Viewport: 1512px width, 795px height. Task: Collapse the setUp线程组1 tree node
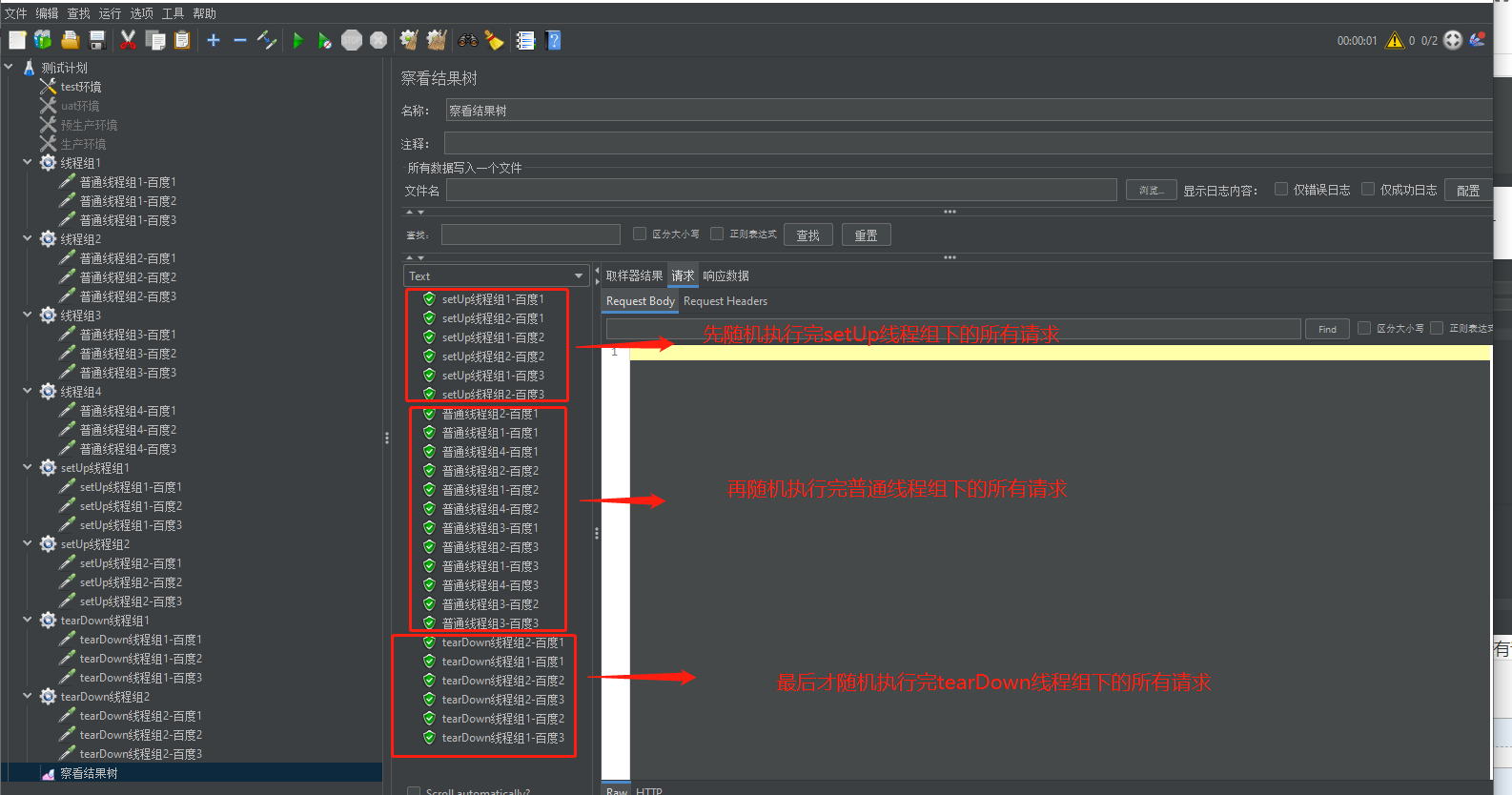pos(28,467)
